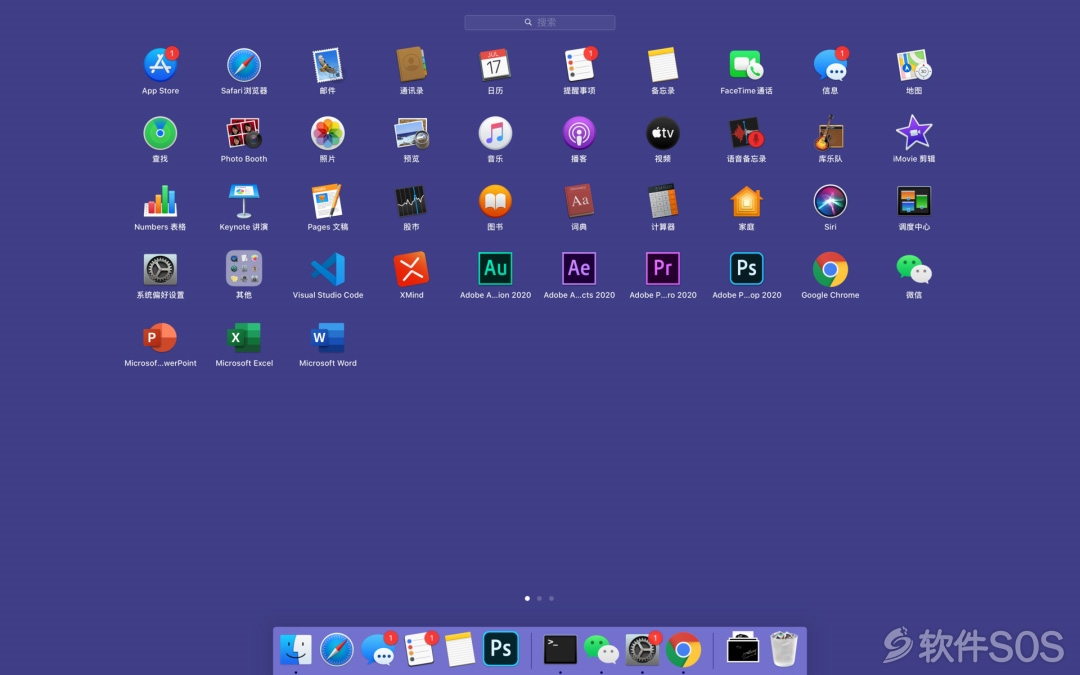Launch Google Chrome from the Launchpad grid
Viewport: 1080px width, 675px height.
click(830, 269)
